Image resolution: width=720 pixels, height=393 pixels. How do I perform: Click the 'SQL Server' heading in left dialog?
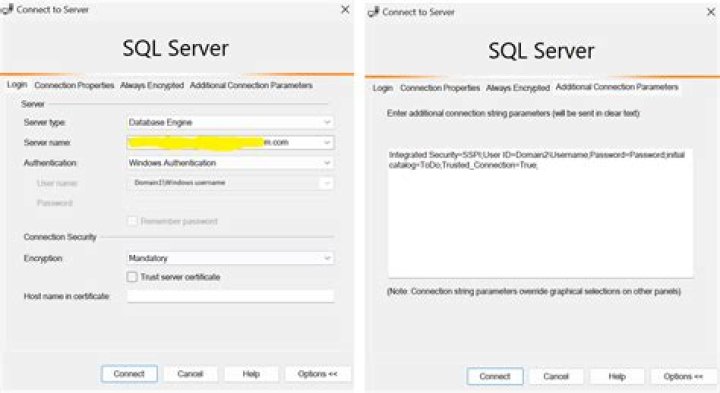pos(175,48)
